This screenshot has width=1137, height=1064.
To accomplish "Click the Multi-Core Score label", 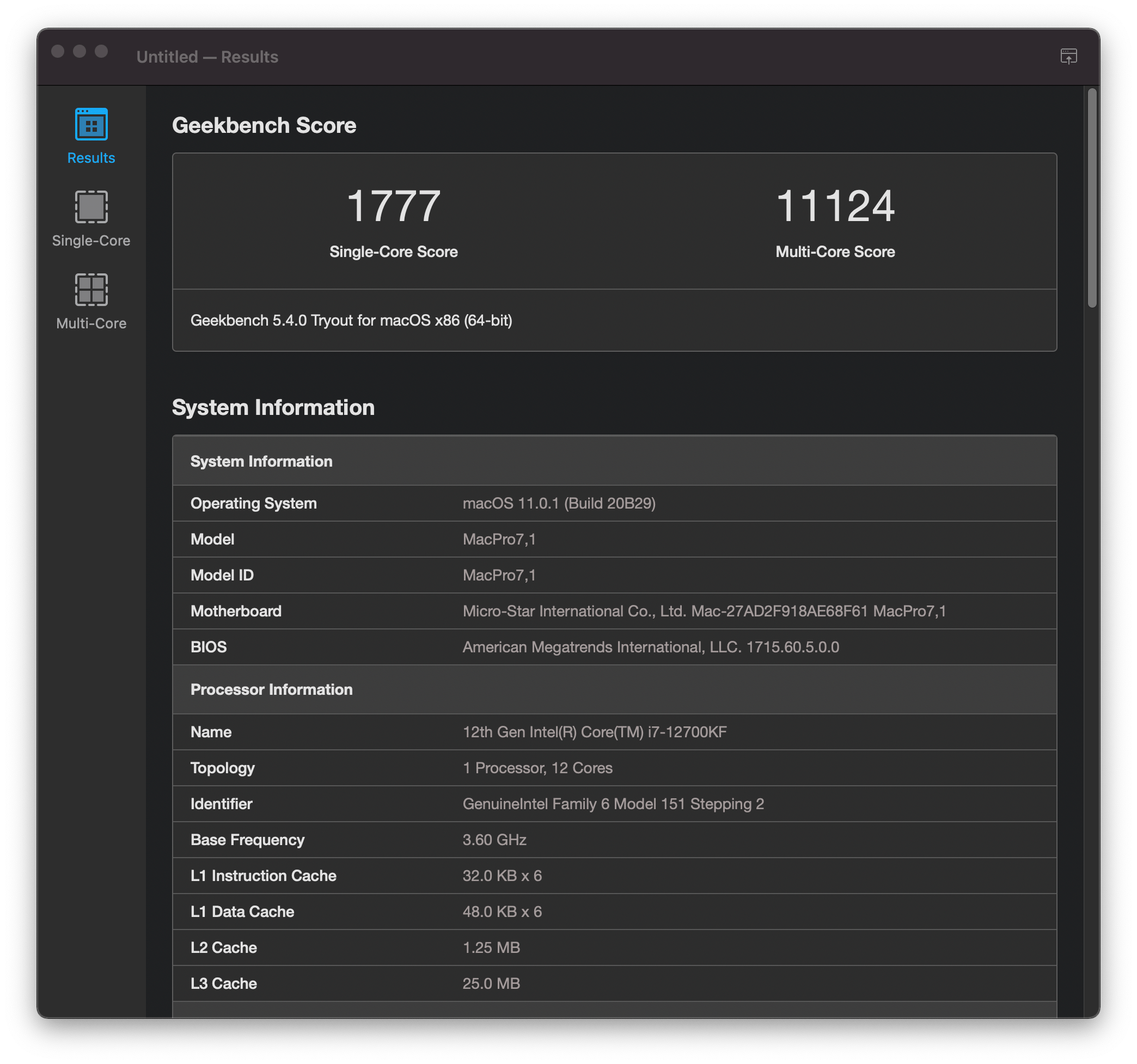I will (x=835, y=252).
